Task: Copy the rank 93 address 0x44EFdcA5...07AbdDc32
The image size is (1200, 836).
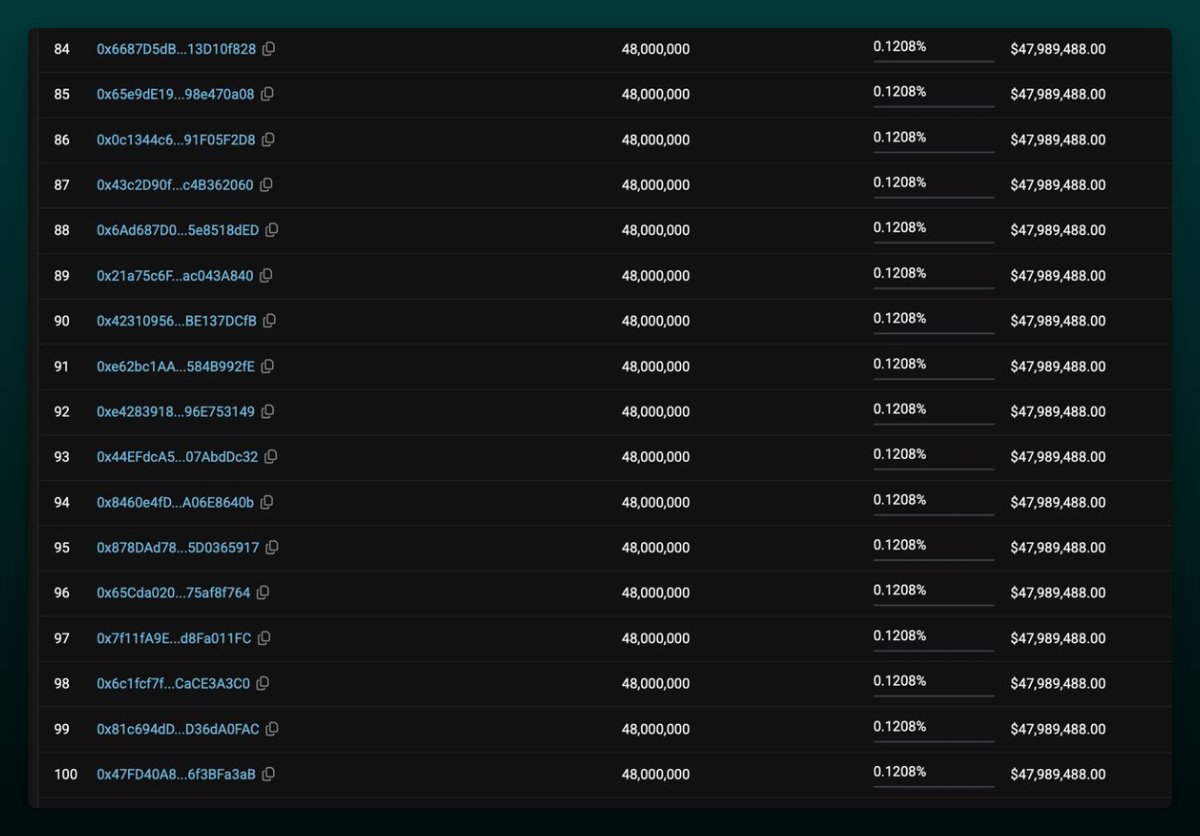Action: [271, 457]
